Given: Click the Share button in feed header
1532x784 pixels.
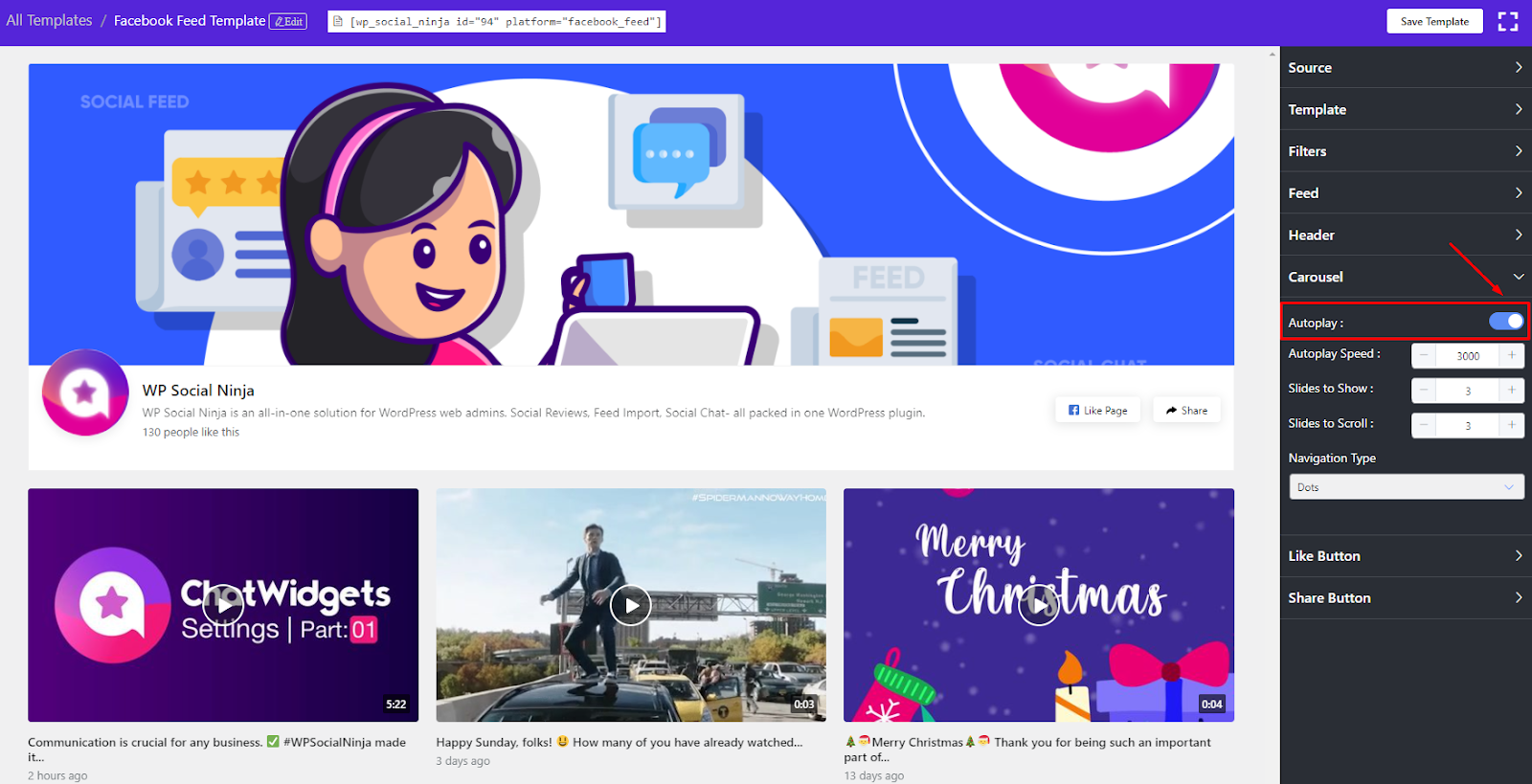Looking at the screenshot, I should coord(1186,410).
